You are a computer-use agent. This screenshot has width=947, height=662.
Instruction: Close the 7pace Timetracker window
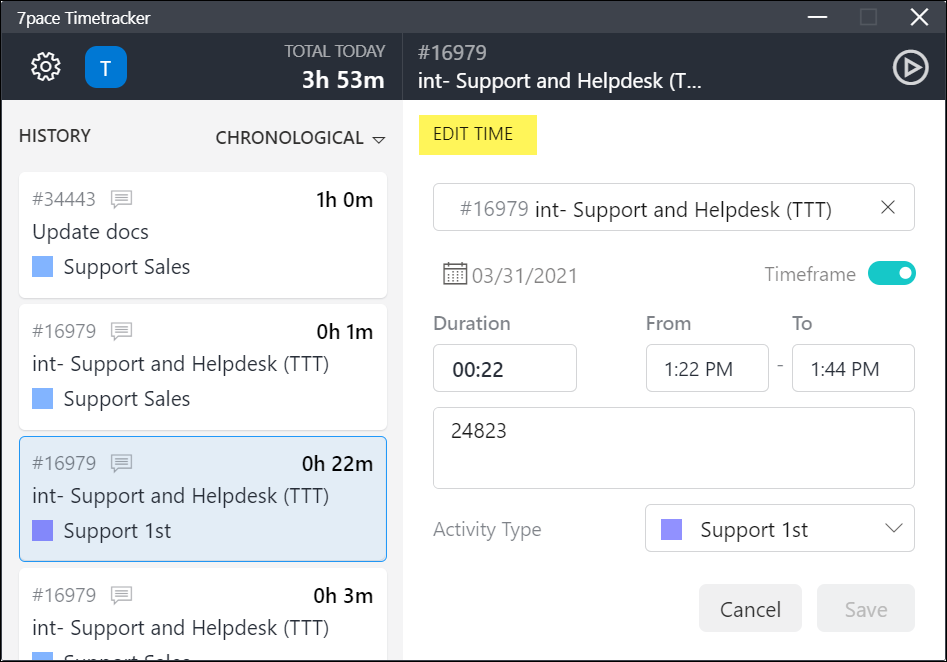919,17
